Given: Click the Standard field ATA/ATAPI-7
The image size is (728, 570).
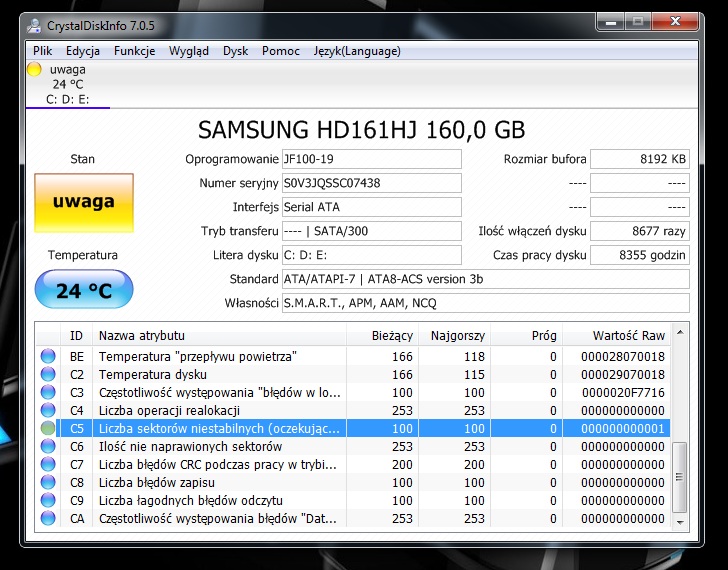Looking at the screenshot, I should (x=486, y=279).
